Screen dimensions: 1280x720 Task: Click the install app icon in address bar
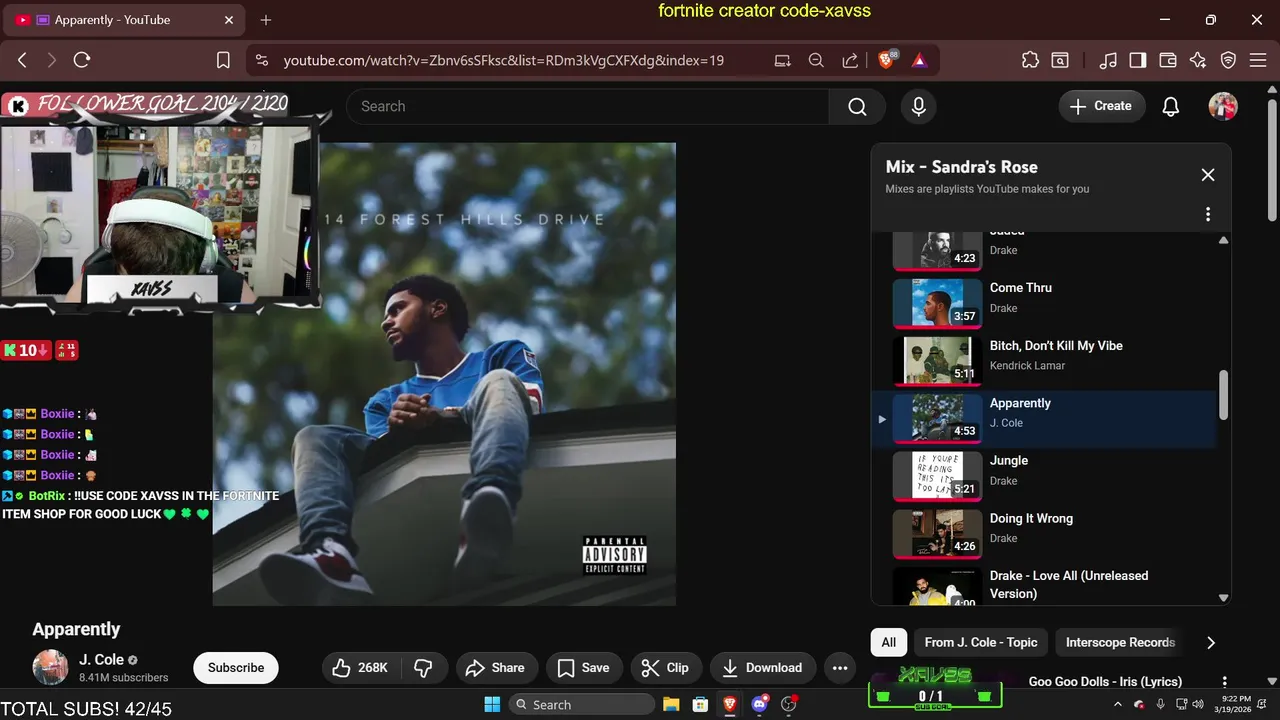tap(782, 61)
